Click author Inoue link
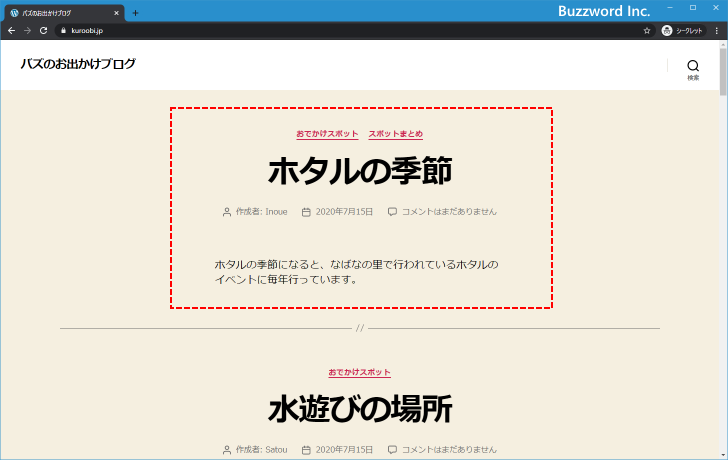This screenshot has height=460, width=728. [276, 212]
